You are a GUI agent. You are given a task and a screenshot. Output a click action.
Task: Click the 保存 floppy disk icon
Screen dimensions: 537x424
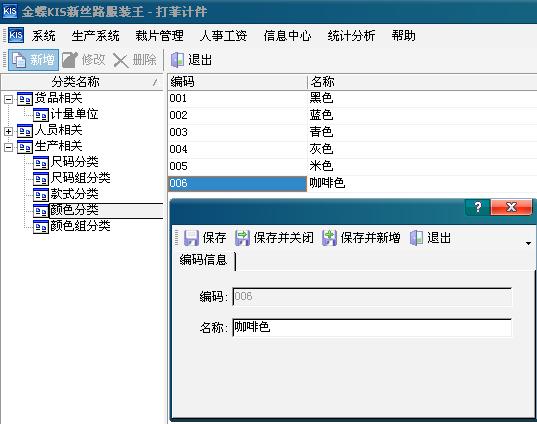pos(191,238)
